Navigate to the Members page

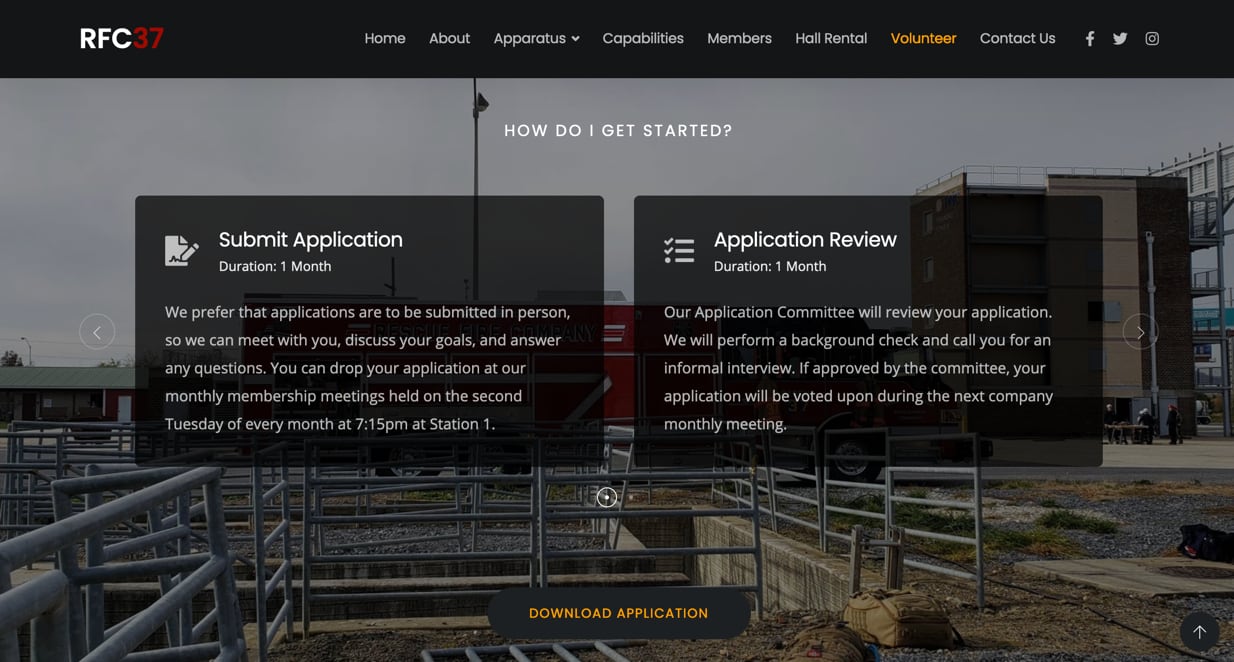click(x=739, y=39)
